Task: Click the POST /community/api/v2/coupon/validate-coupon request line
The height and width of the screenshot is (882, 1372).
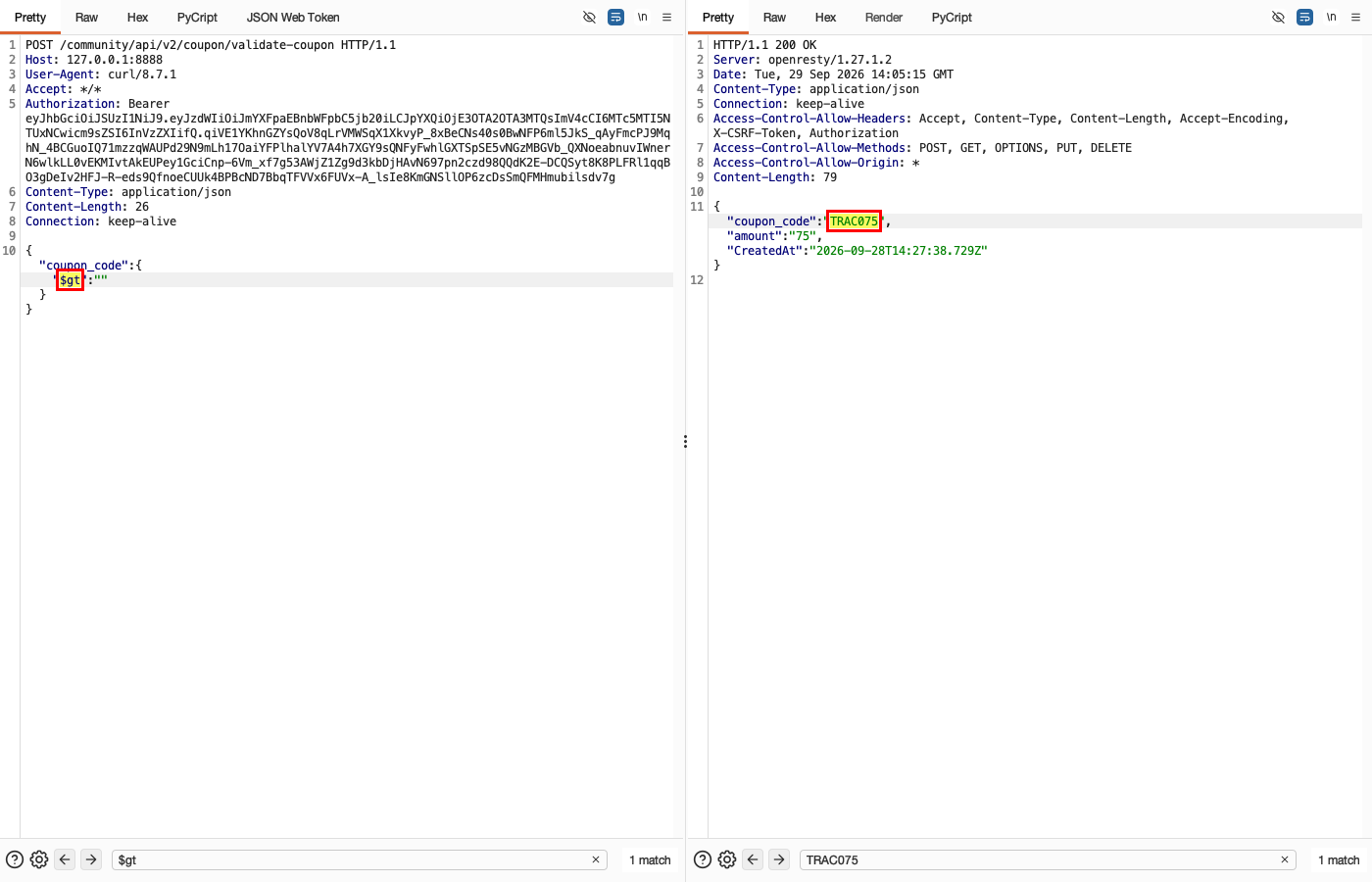Action: tap(211, 45)
